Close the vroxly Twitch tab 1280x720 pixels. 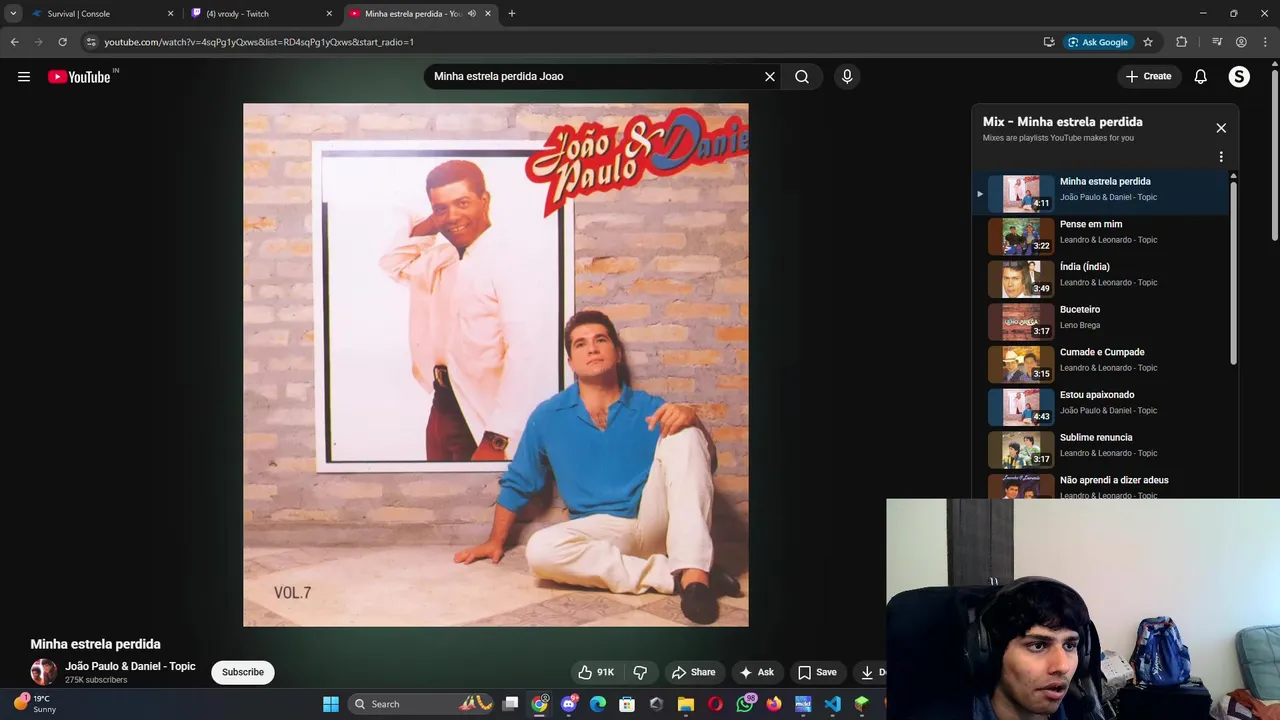point(329,14)
